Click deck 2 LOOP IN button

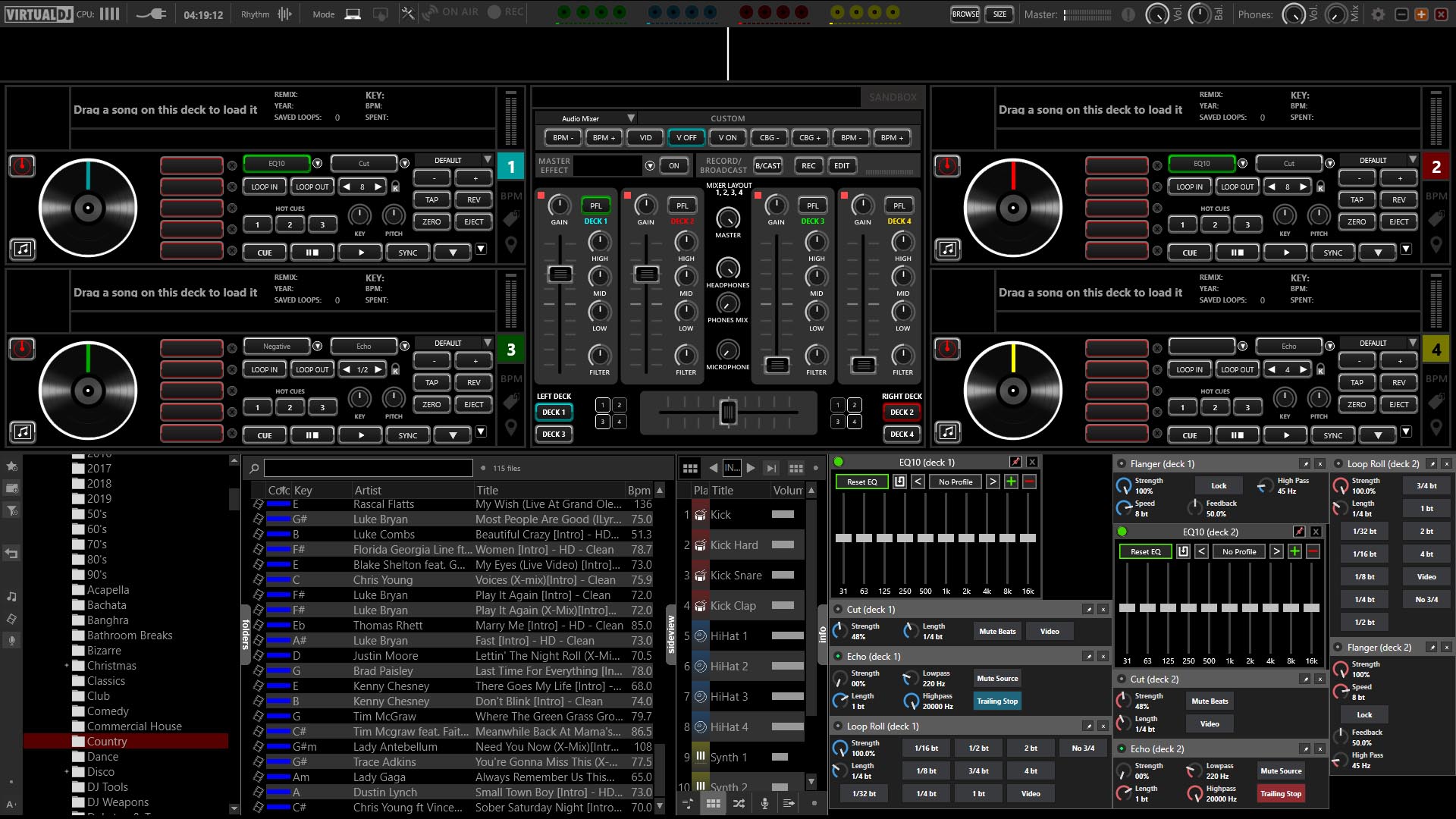(1189, 187)
